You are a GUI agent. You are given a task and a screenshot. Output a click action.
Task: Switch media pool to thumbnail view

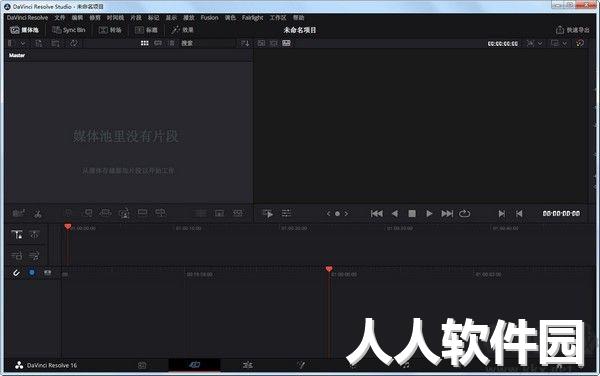coord(145,43)
